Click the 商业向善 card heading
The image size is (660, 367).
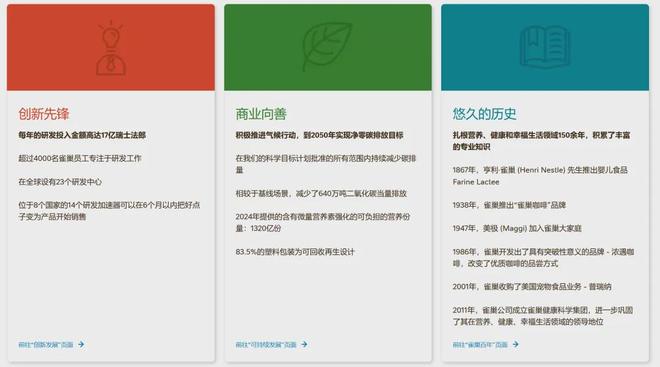pos(261,114)
